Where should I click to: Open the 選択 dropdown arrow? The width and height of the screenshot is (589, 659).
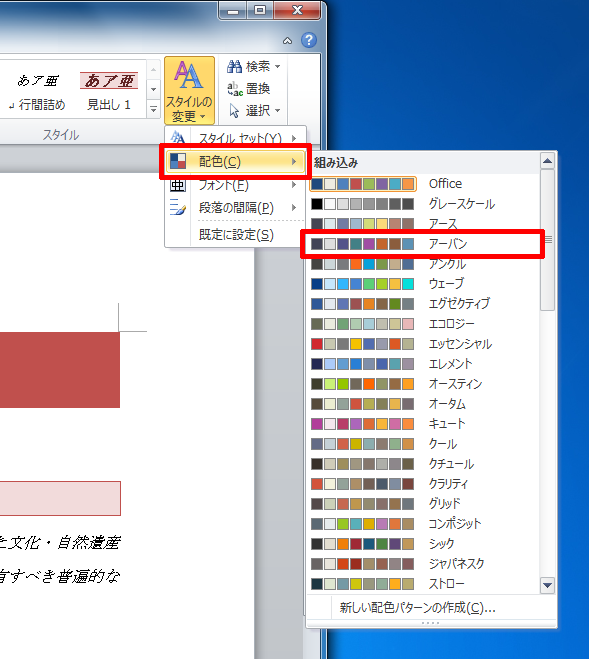tap(277, 111)
